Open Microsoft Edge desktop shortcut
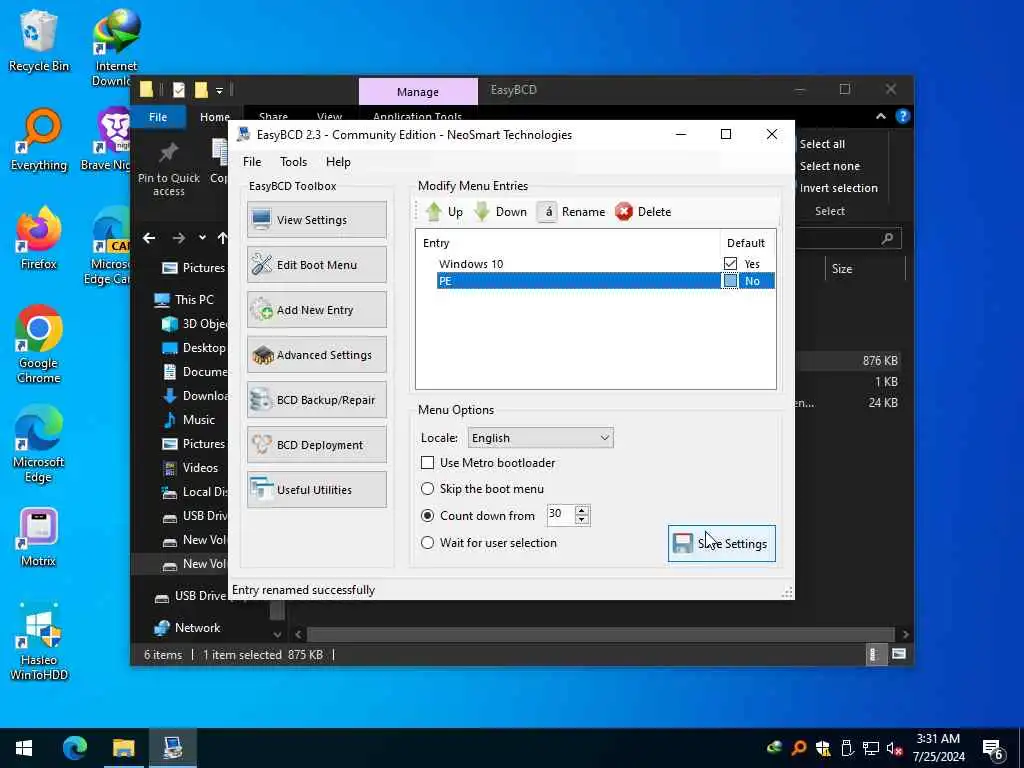 [x=39, y=444]
